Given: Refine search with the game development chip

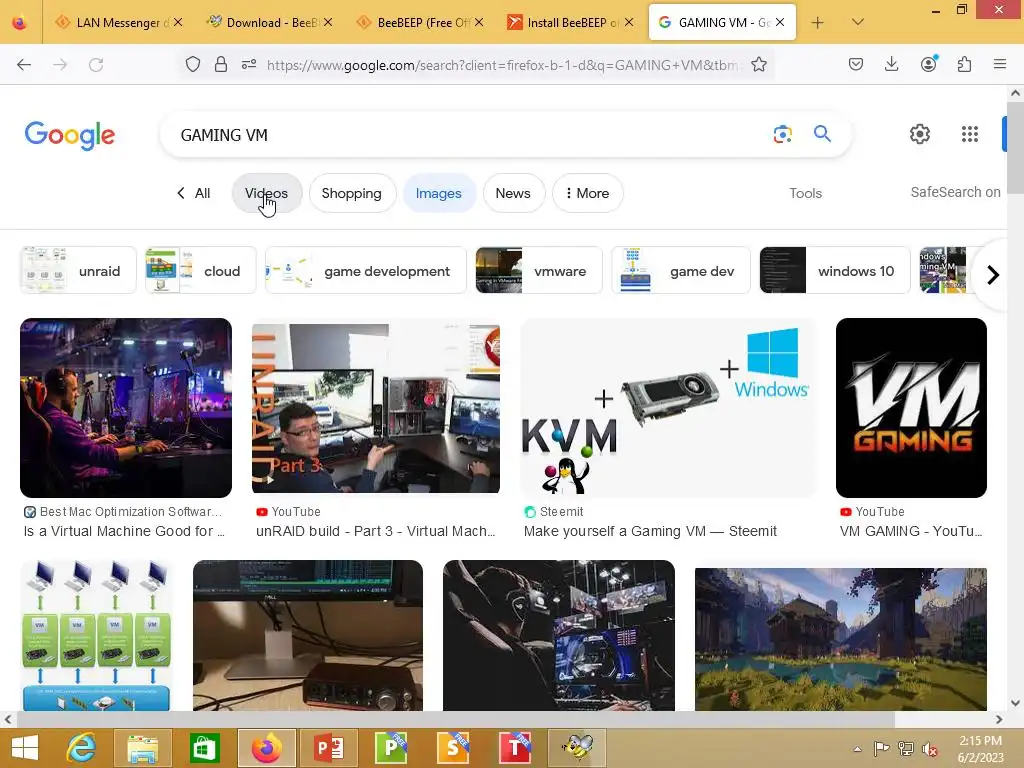Looking at the screenshot, I should [x=366, y=270].
